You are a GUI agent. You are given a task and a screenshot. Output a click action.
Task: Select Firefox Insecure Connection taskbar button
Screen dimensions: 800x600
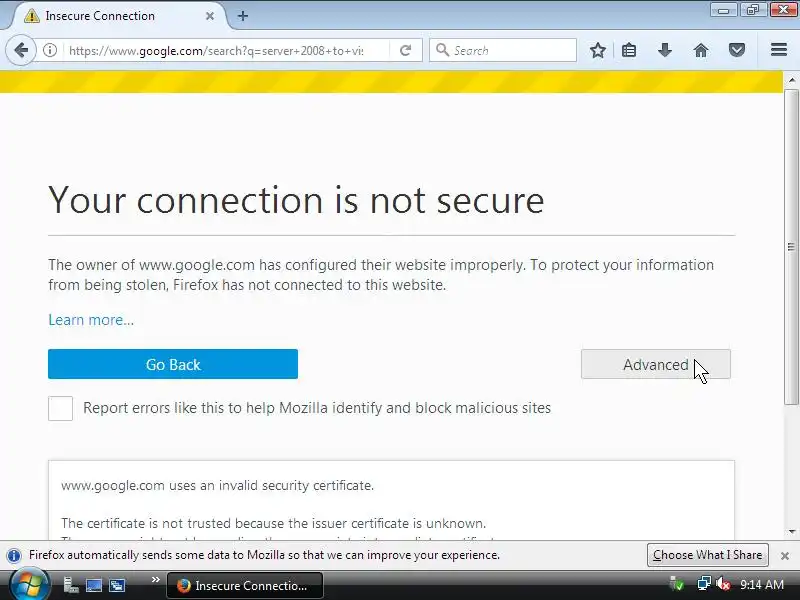[245, 585]
